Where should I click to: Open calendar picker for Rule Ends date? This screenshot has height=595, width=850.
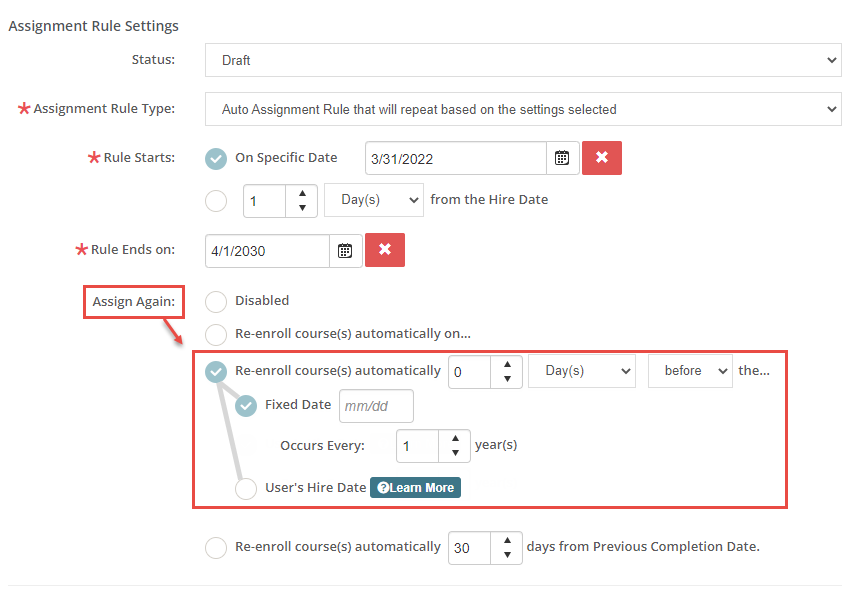coord(345,250)
